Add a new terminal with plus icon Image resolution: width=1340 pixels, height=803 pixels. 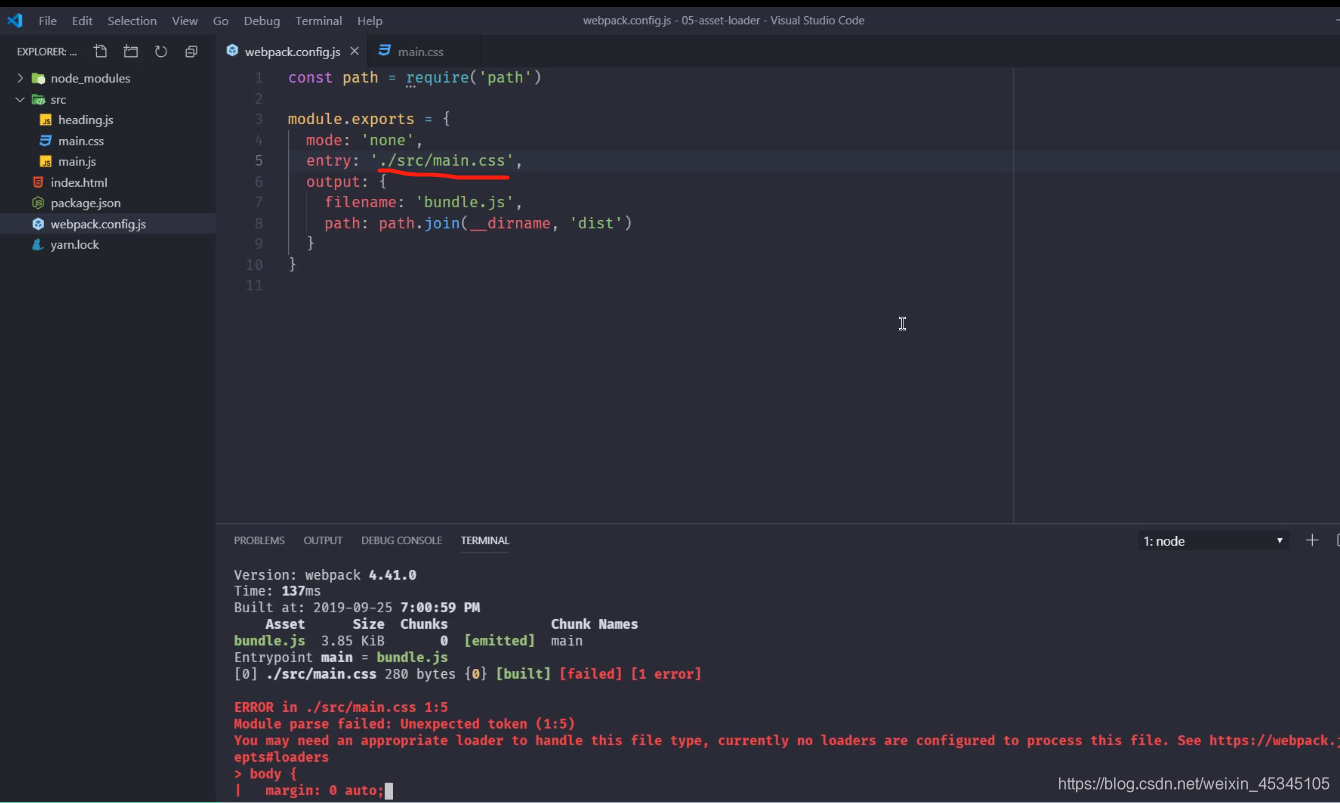click(x=1312, y=540)
